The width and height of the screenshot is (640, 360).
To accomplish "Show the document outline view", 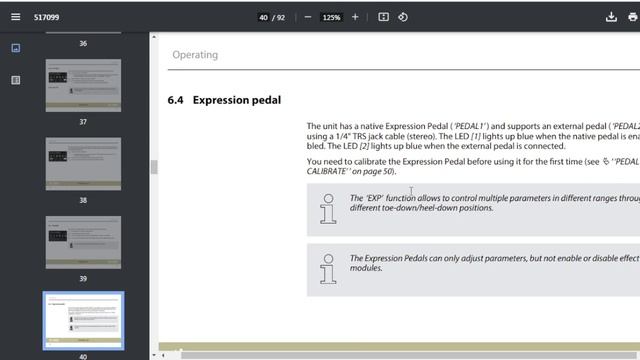I will click(16, 80).
